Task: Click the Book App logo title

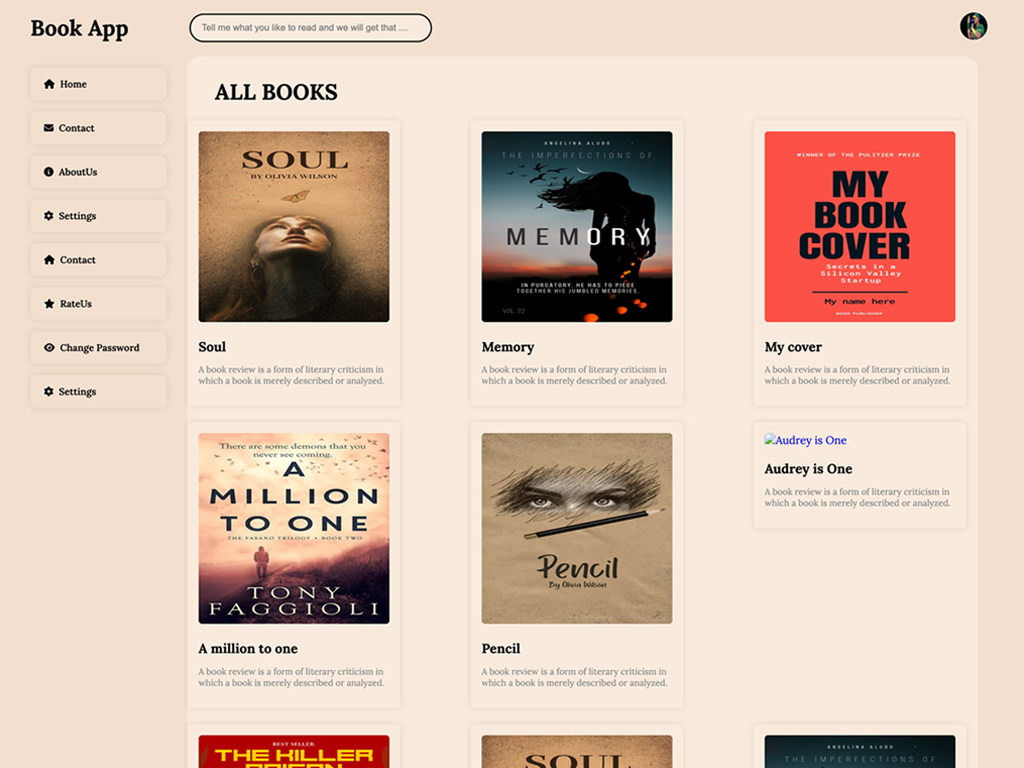Action: [79, 28]
